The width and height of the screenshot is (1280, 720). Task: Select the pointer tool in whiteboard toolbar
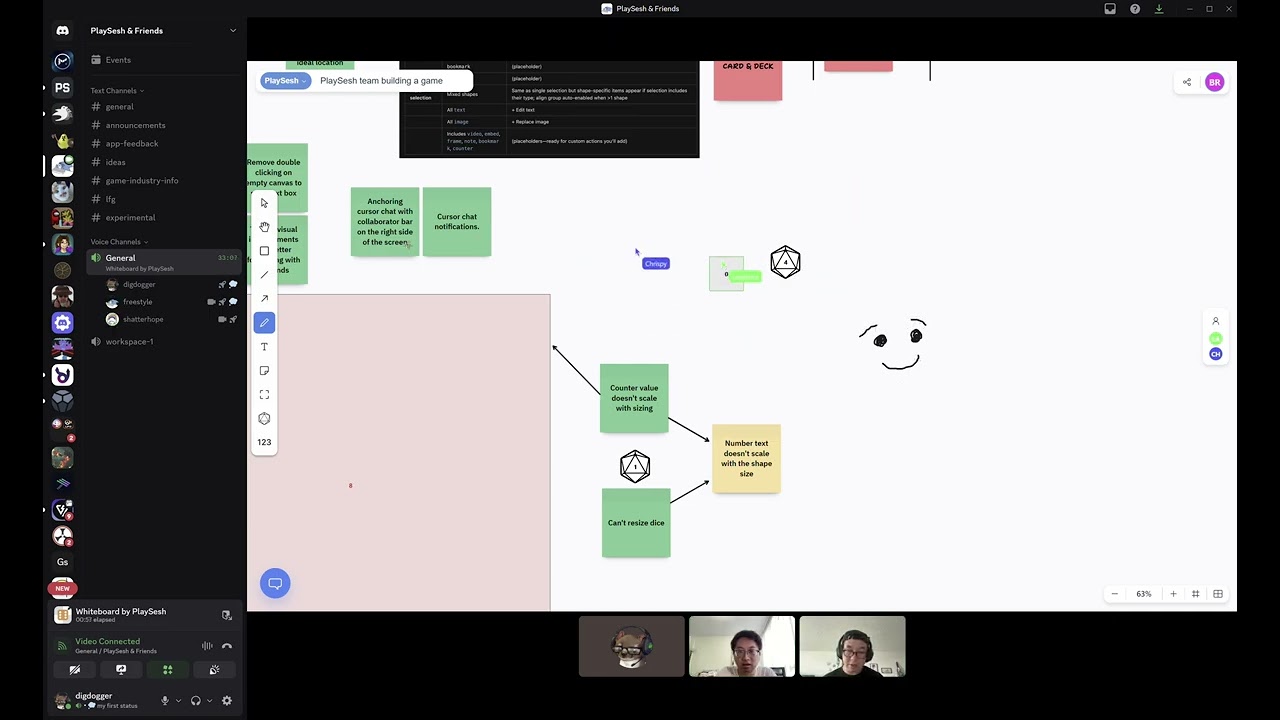click(x=264, y=203)
